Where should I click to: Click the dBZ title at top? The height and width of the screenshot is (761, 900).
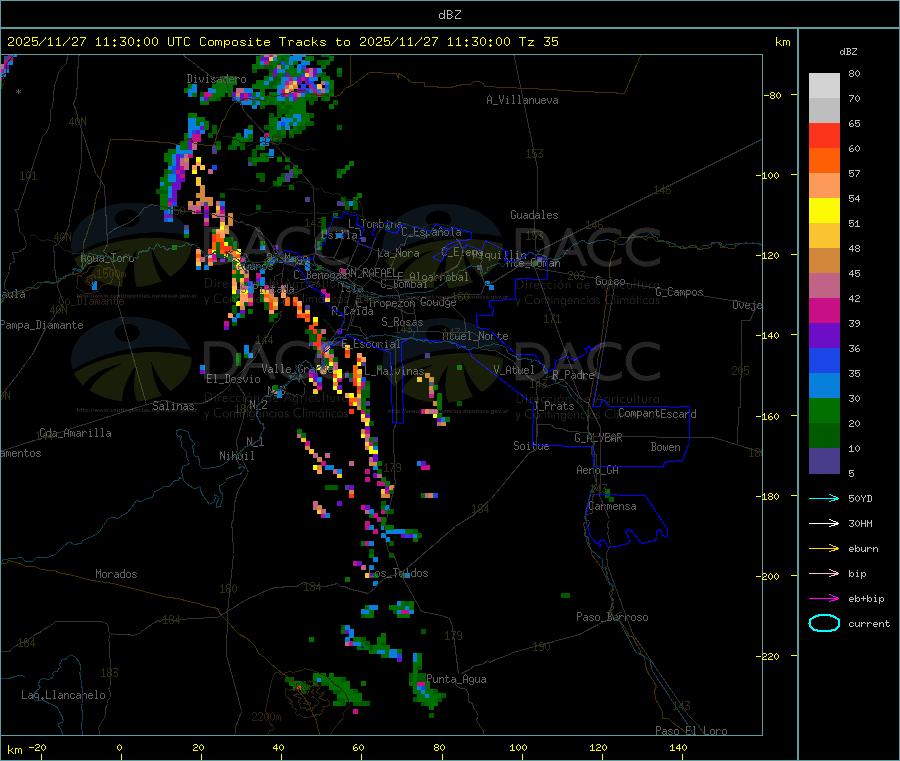pos(449,15)
